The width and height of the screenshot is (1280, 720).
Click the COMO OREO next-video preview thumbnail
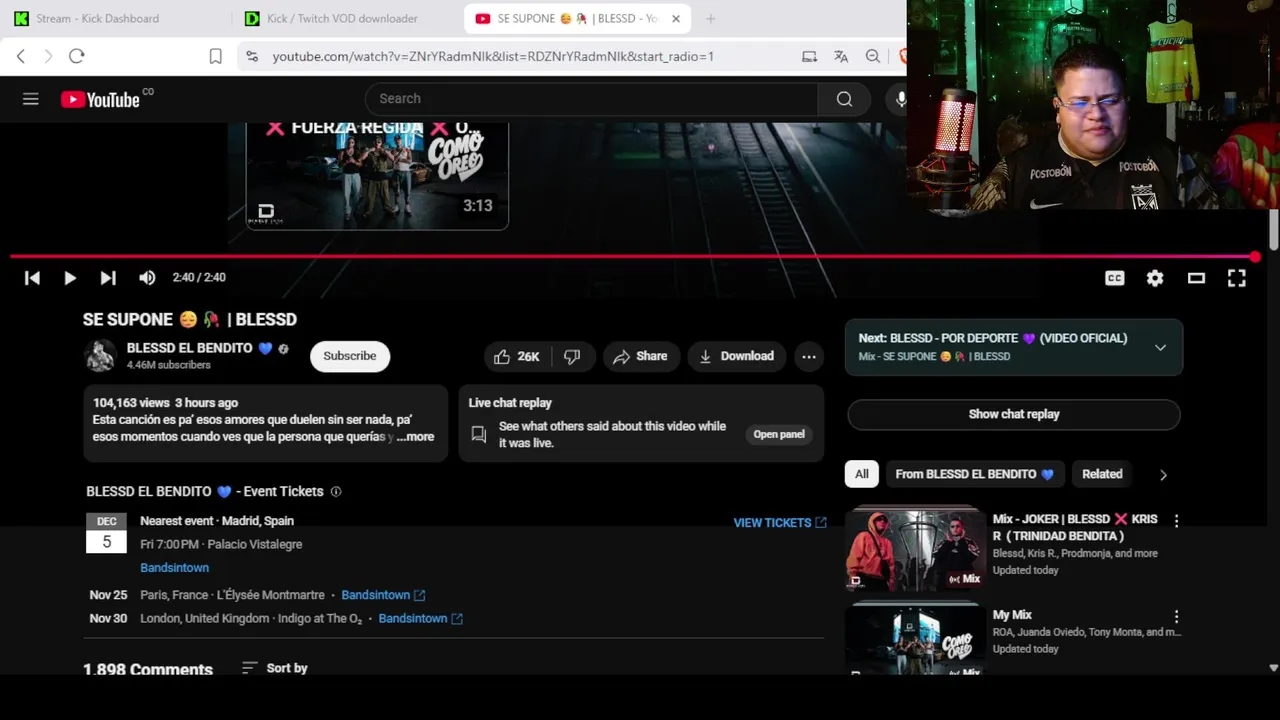(x=377, y=175)
